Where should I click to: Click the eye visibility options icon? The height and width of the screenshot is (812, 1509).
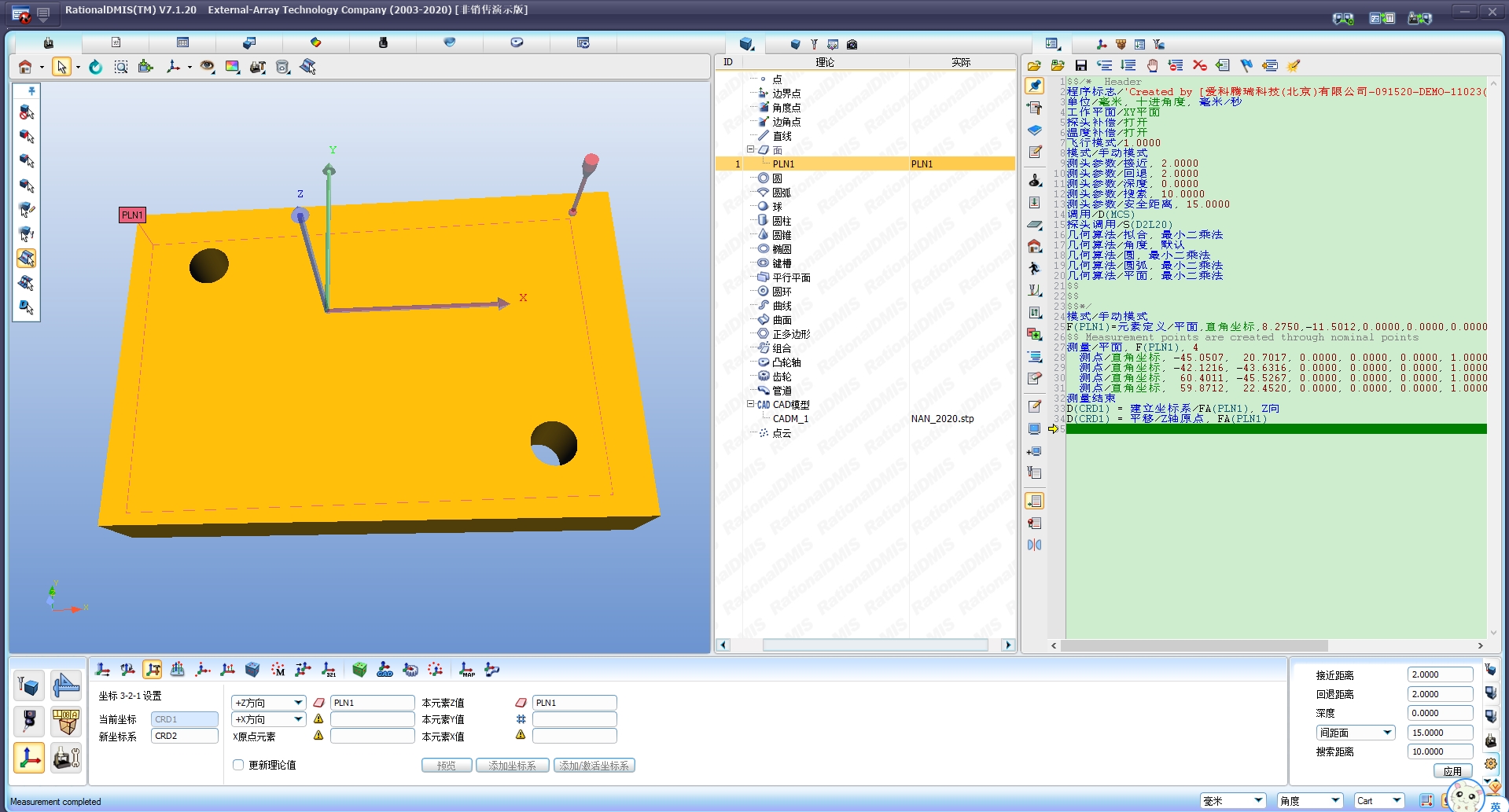coord(207,67)
